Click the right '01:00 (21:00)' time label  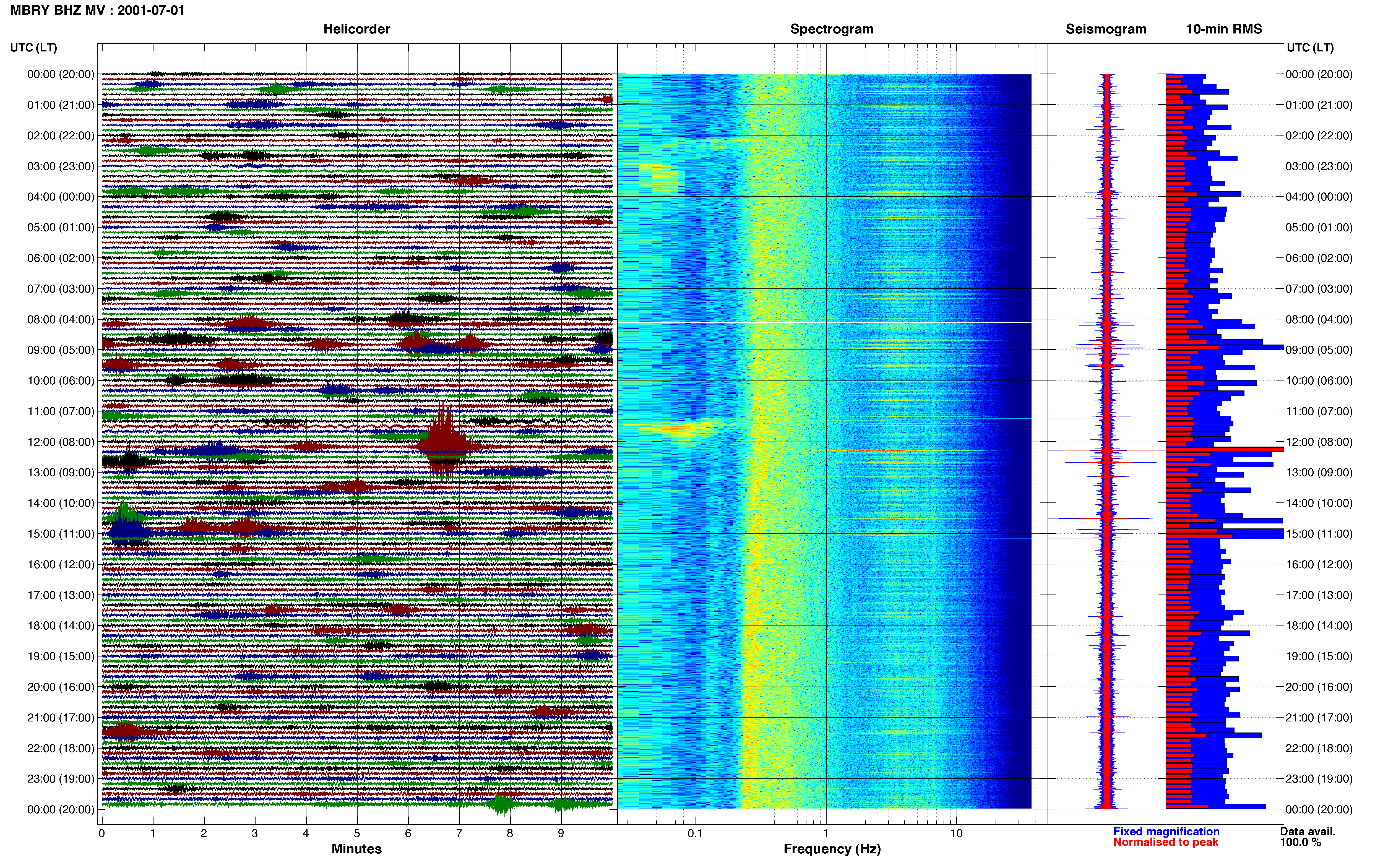coord(1319,105)
